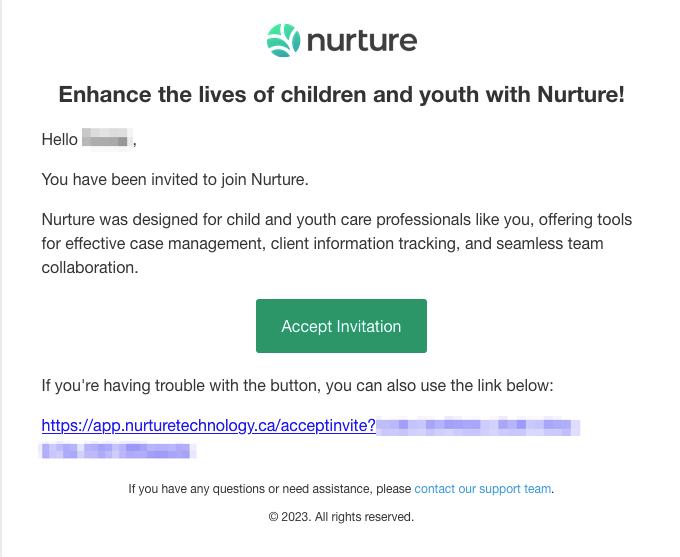680x557 pixels.
Task: Click the word Hello in the greeting
Action: [x=59, y=140]
